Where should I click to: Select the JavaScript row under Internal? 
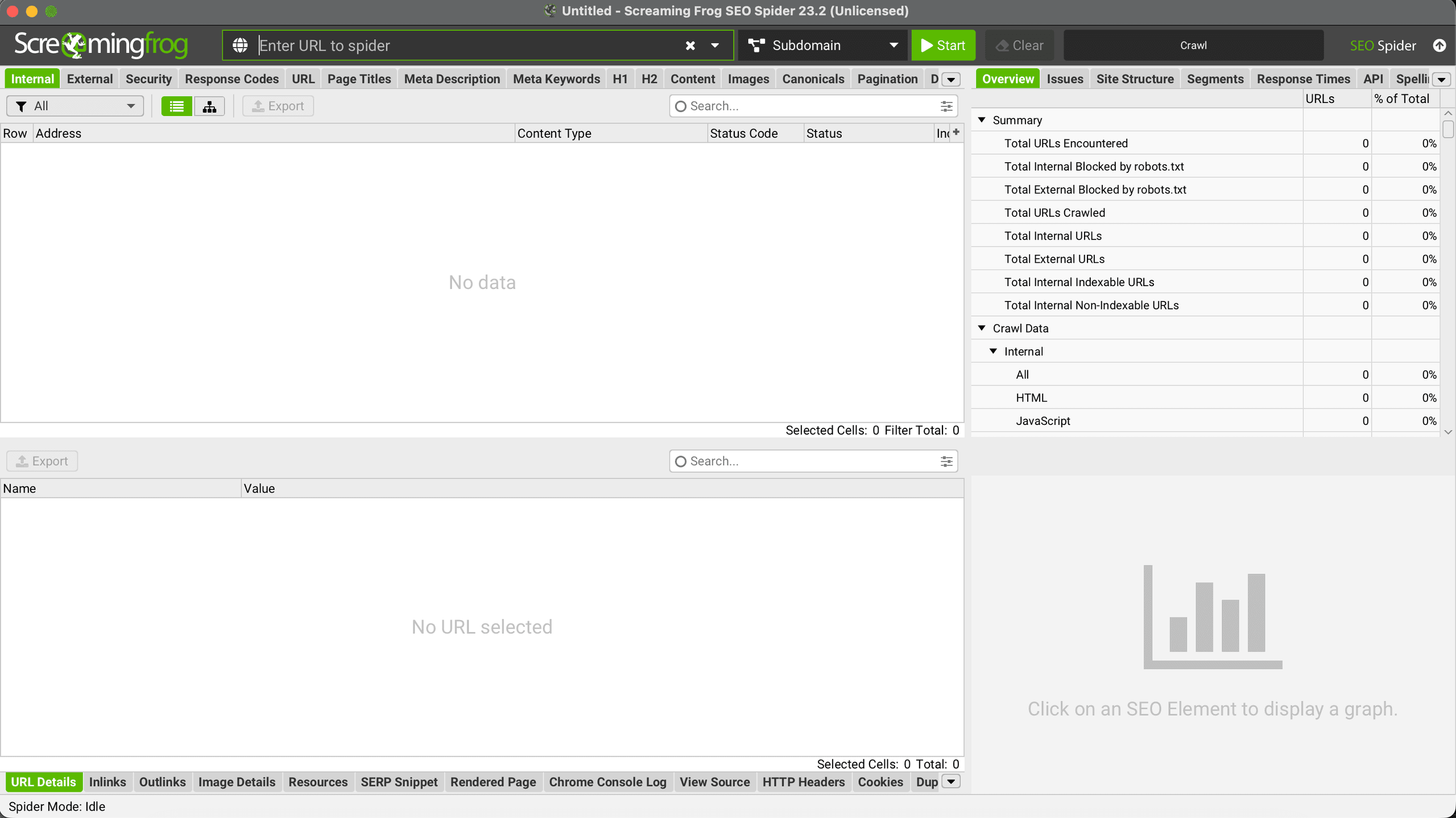pyautogui.click(x=1205, y=421)
